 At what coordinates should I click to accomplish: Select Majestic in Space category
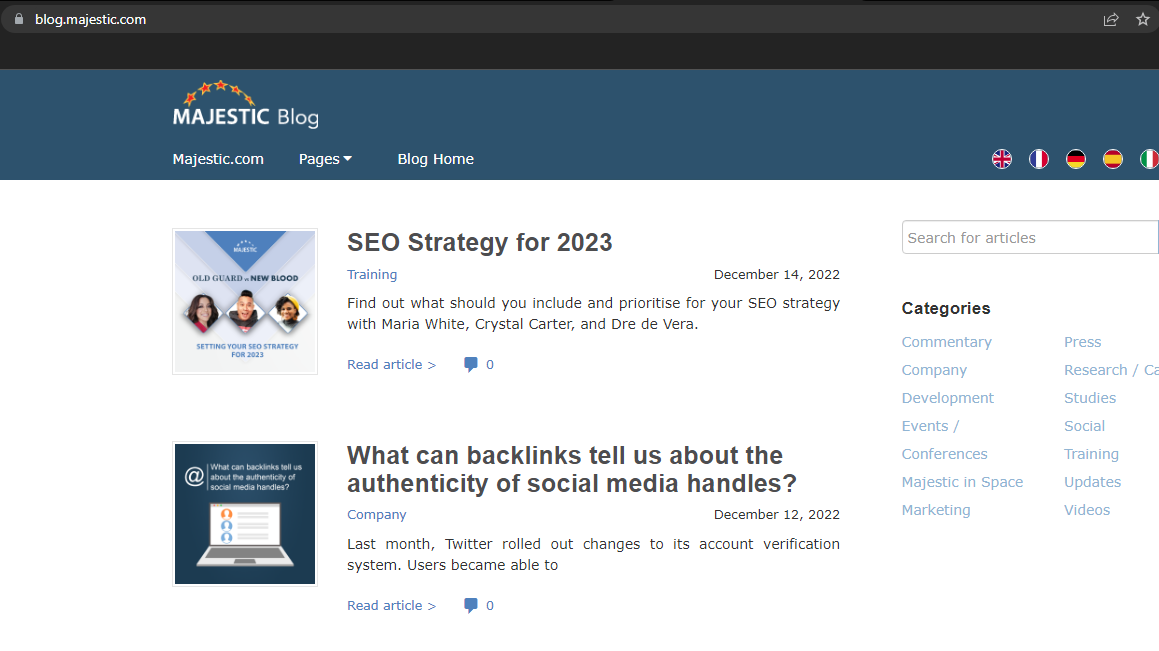pos(962,482)
